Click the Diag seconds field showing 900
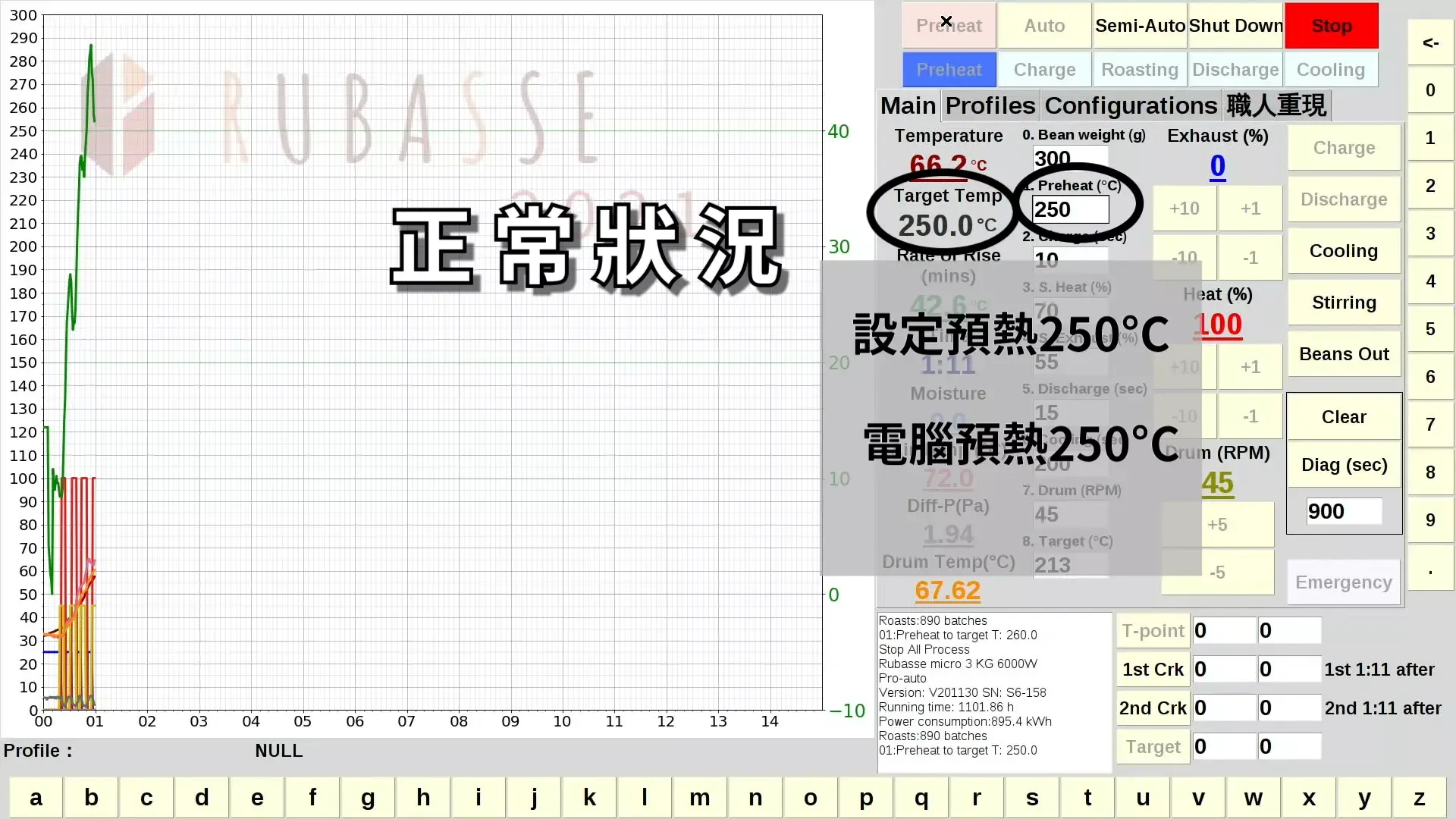Image resolution: width=1456 pixels, height=819 pixels. coord(1343,511)
